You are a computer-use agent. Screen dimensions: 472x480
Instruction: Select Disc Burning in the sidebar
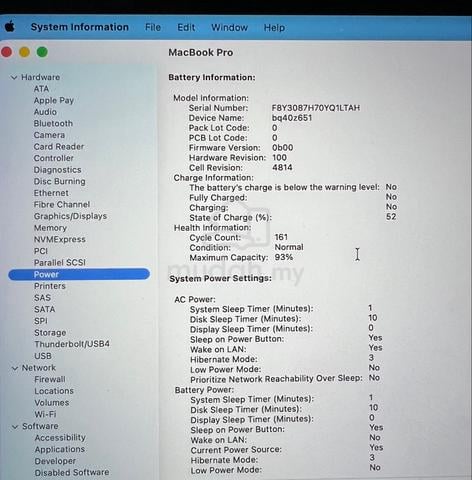(59, 181)
